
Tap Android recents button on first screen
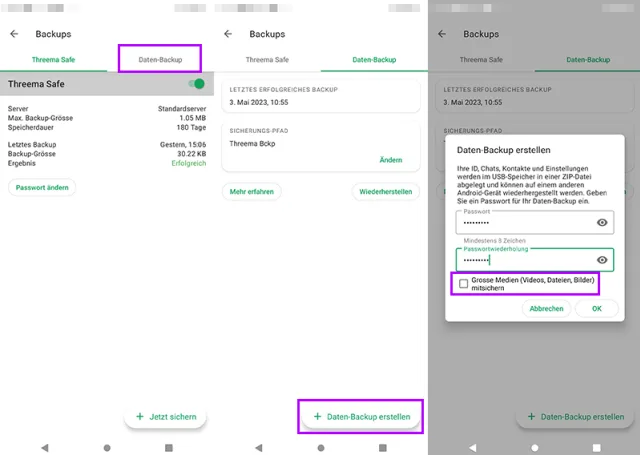pyautogui.click(x=169, y=448)
